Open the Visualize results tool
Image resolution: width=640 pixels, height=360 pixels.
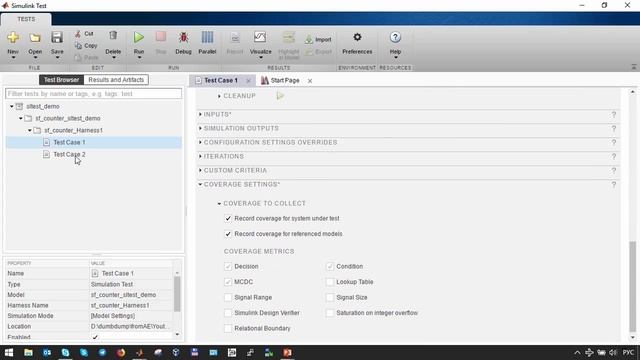(x=260, y=38)
